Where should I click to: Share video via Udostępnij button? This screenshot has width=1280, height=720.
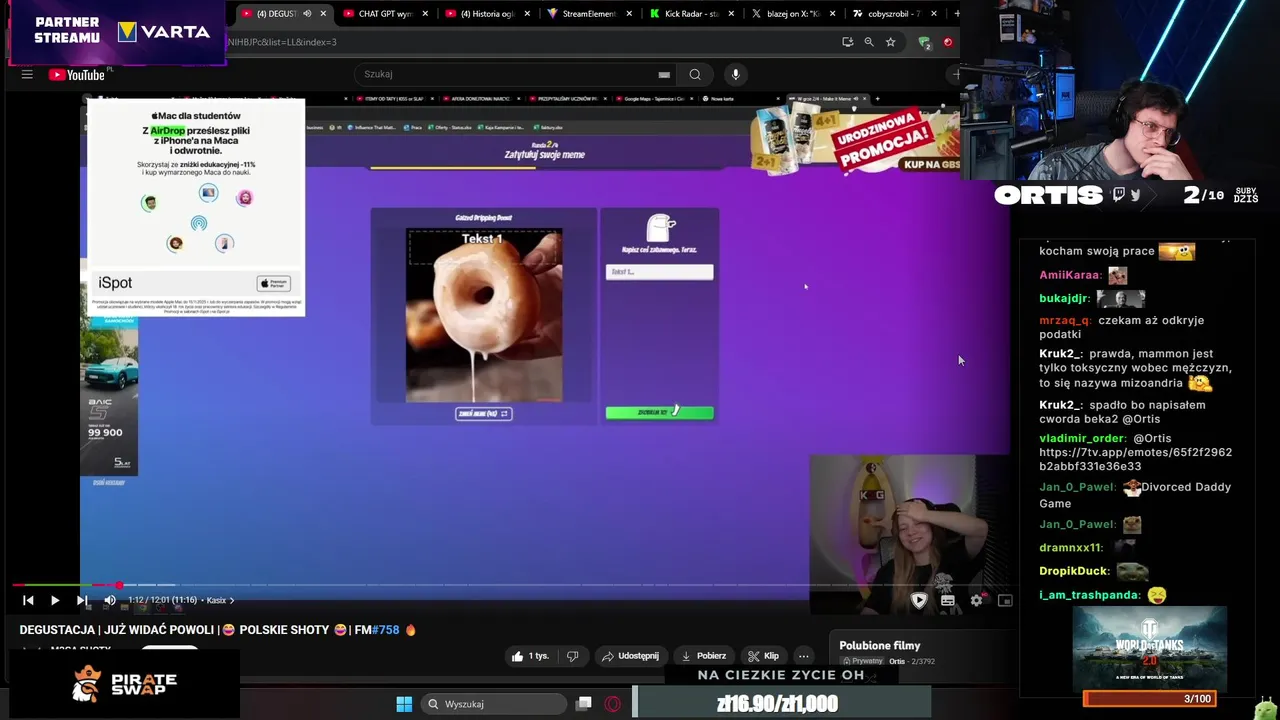tap(630, 656)
